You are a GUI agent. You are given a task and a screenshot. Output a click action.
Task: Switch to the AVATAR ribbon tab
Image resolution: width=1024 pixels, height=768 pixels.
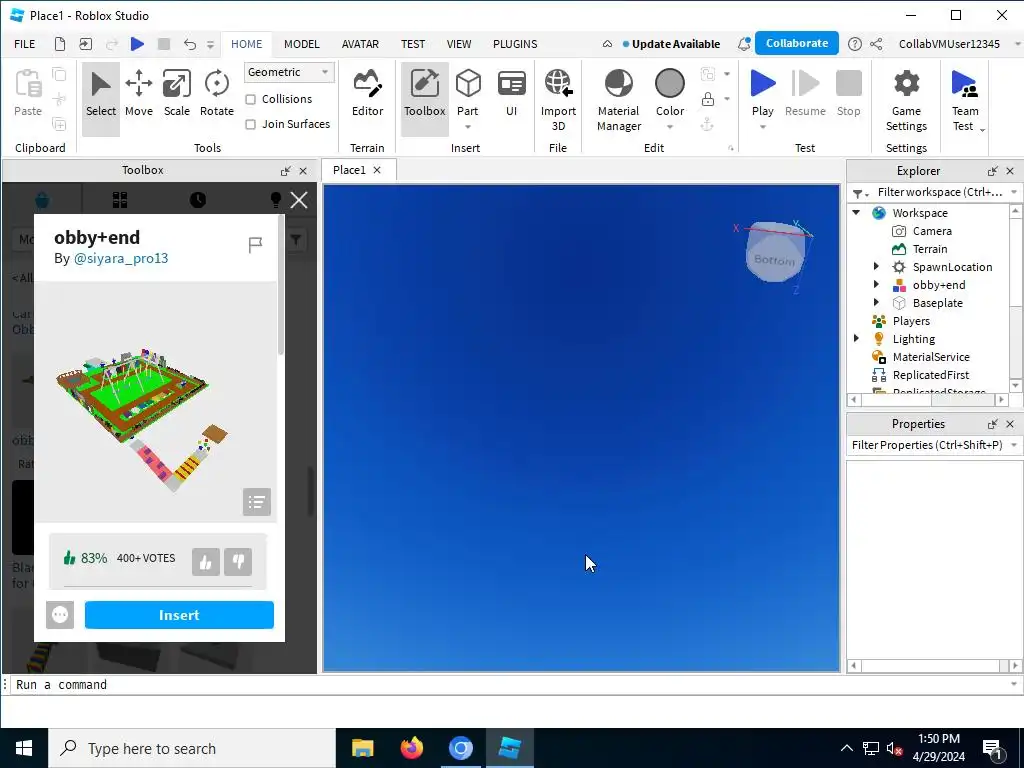click(x=360, y=44)
